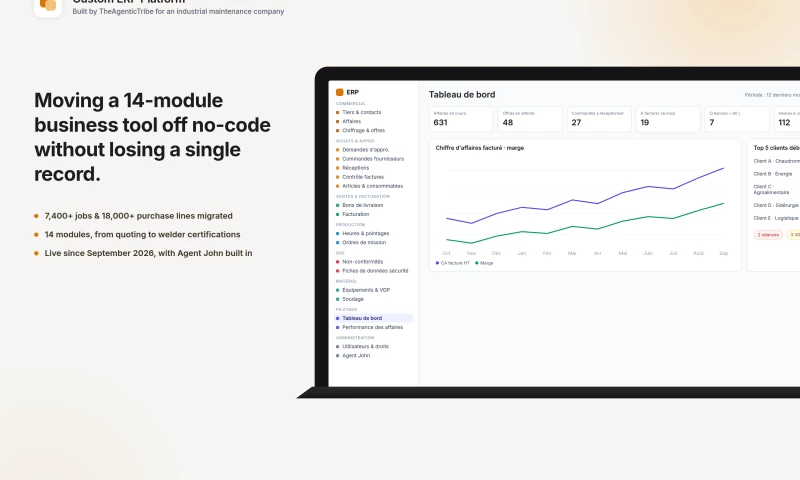
Task: Open Tiers & contacts in ERP sidebar
Action: tap(362, 112)
